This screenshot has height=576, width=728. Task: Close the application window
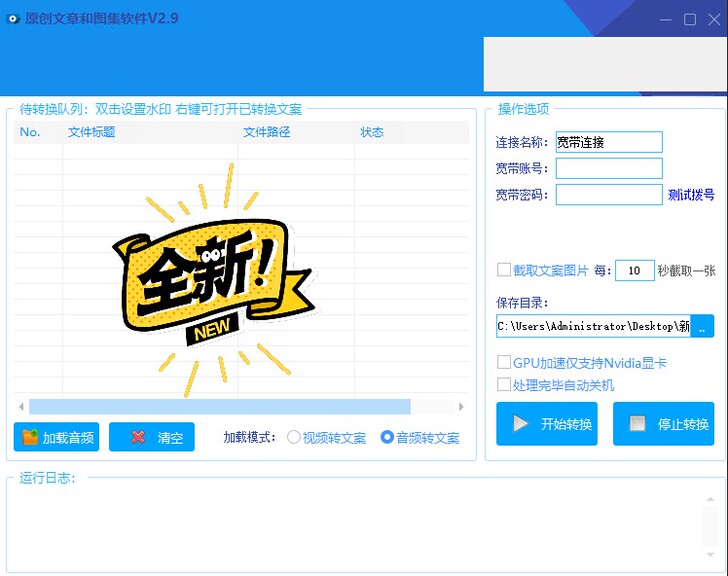(714, 19)
